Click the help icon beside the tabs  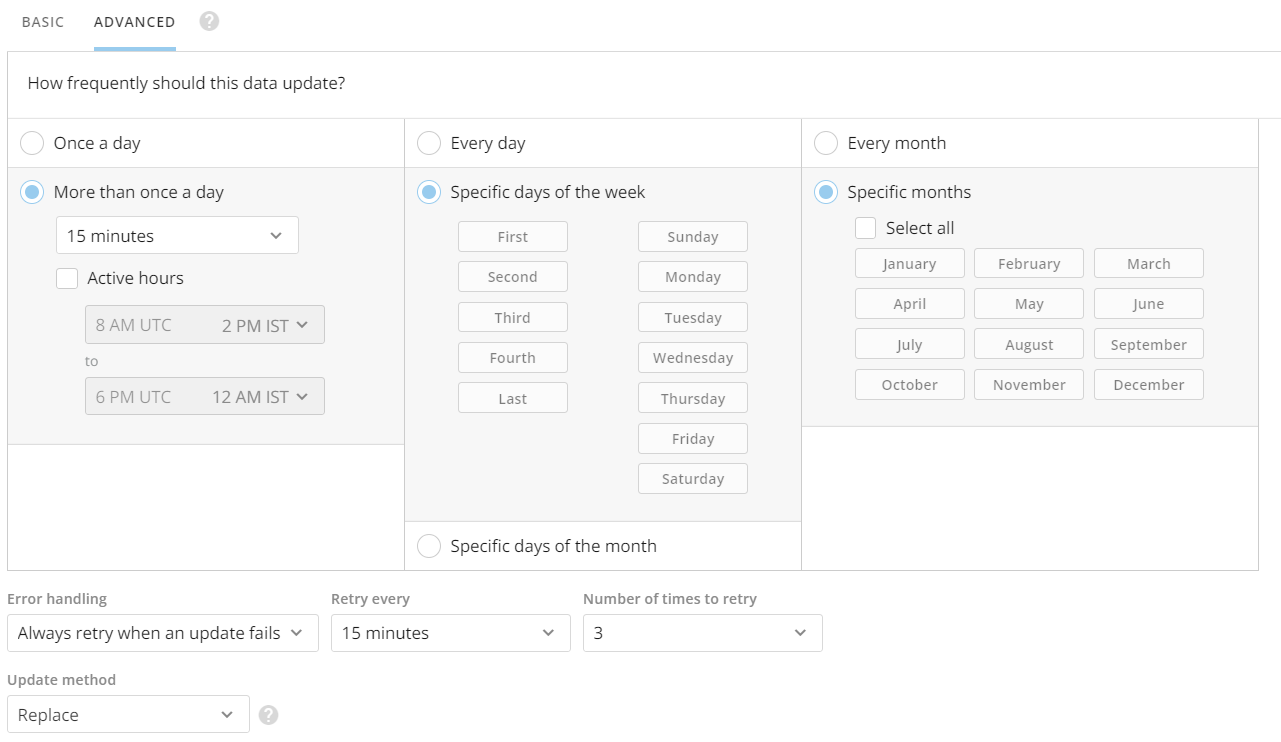208,20
